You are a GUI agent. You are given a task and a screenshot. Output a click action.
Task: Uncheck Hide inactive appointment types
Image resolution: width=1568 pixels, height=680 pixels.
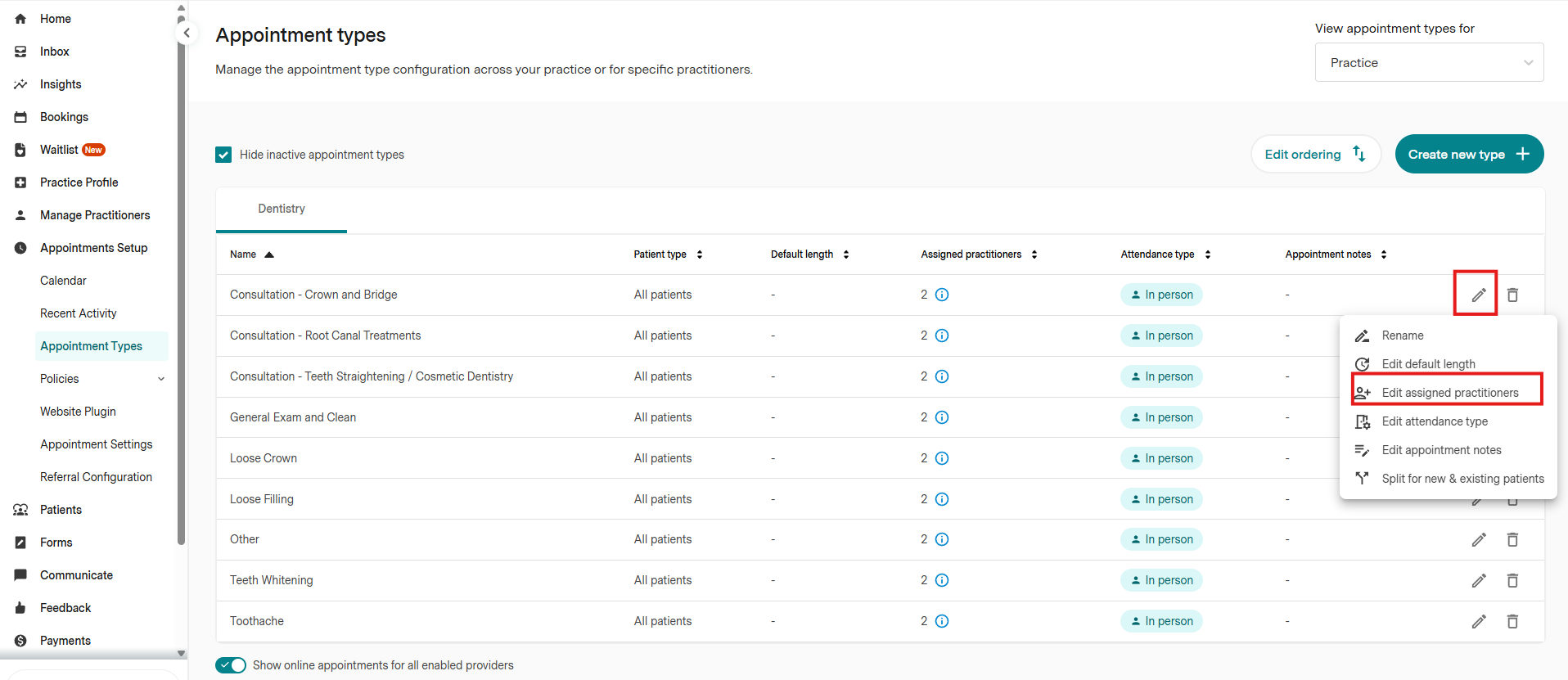pos(223,155)
